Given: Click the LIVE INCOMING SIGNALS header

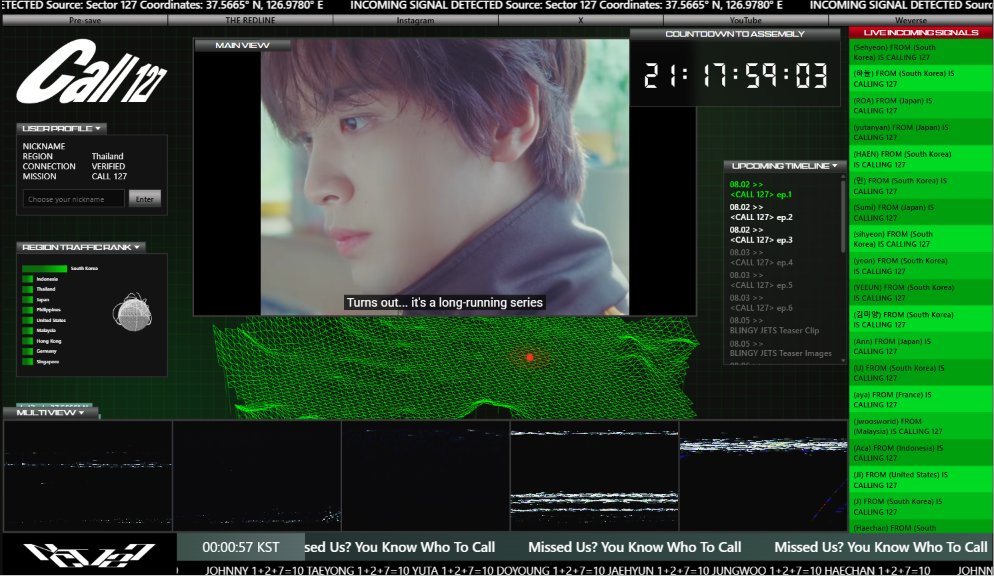Looking at the screenshot, I should 920,32.
